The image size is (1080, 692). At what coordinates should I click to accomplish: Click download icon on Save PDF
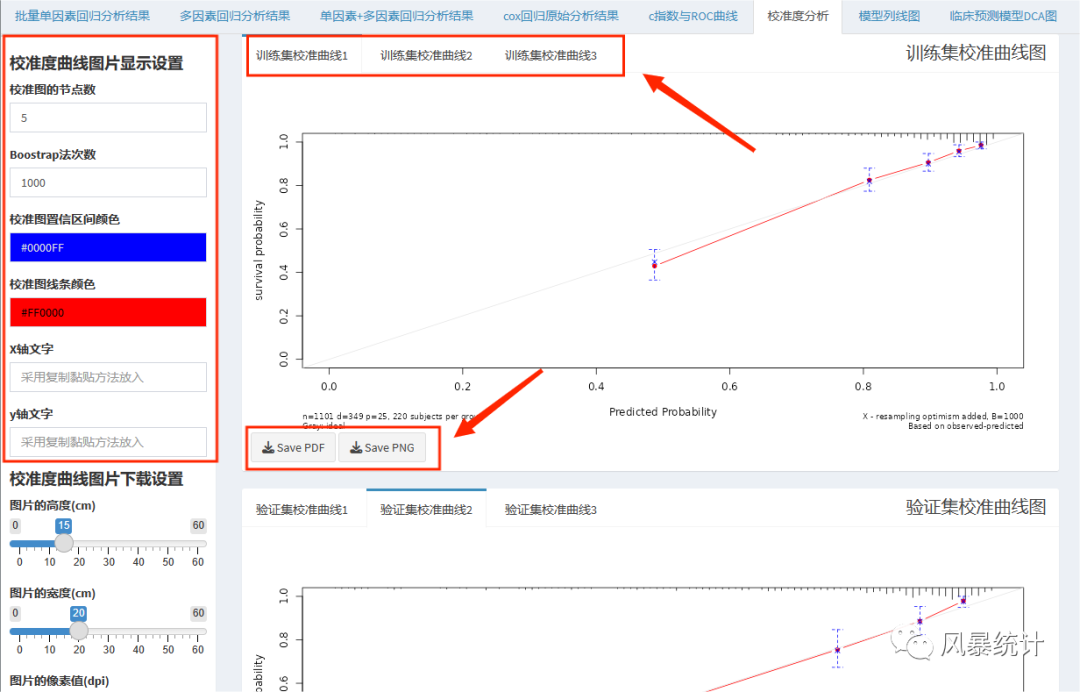pyautogui.click(x=268, y=448)
